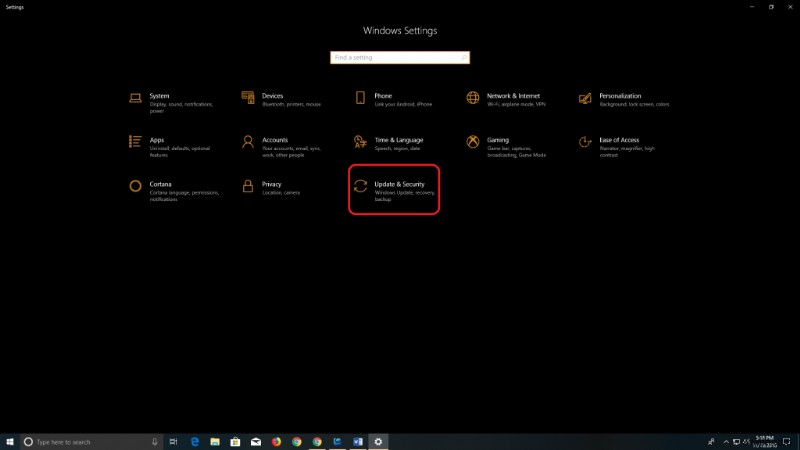800x450 pixels.
Task: Open the Windows Start menu
Action: (10, 442)
